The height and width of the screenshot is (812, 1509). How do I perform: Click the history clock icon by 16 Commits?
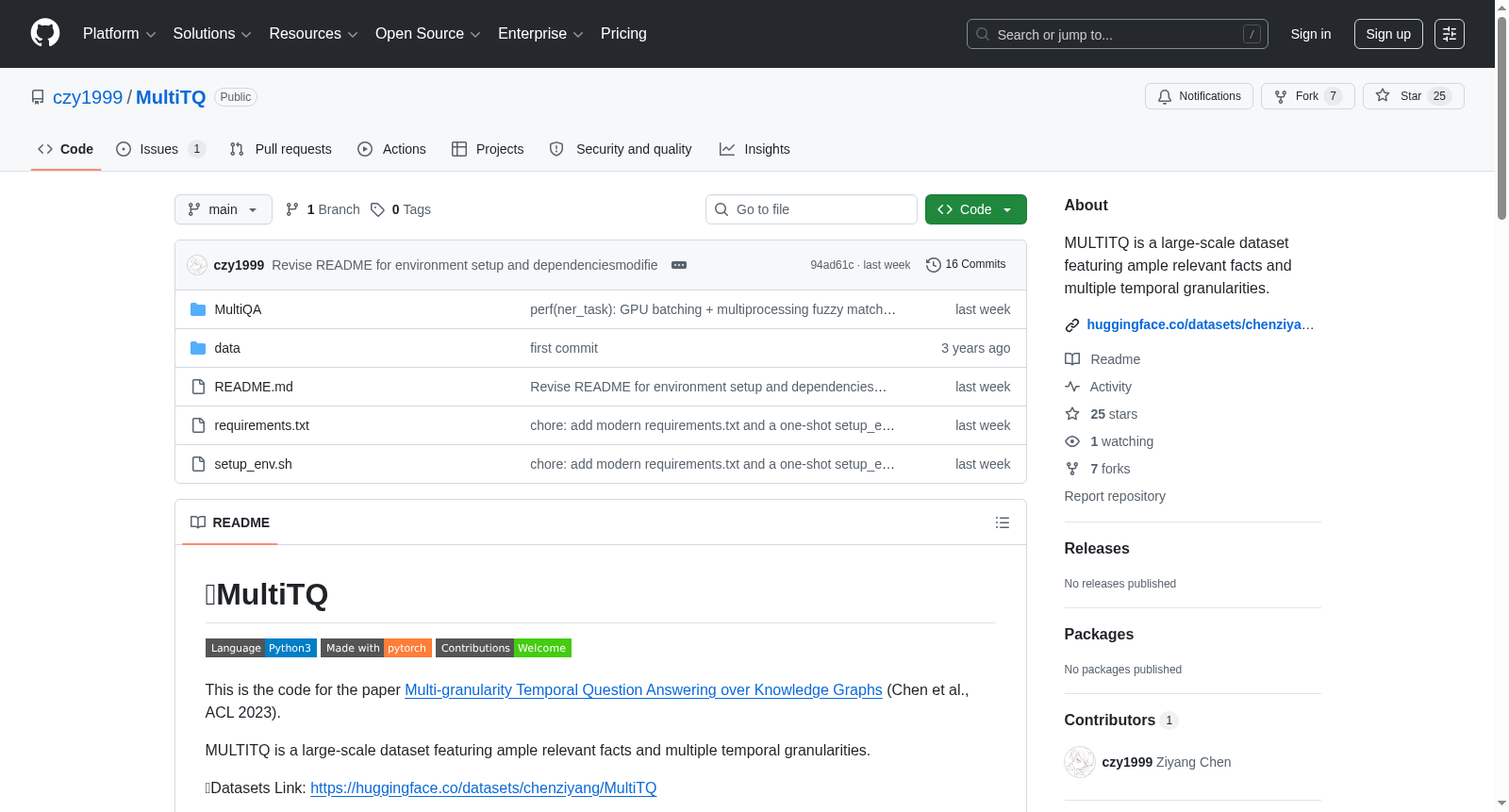[x=934, y=265]
